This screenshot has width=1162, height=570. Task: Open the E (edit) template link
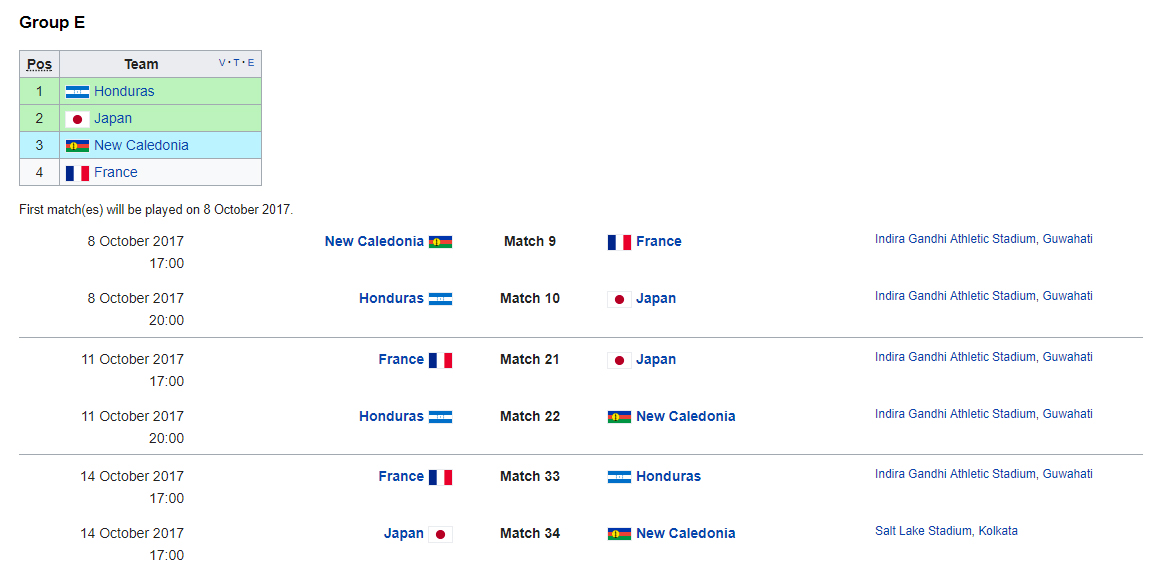[x=250, y=63]
